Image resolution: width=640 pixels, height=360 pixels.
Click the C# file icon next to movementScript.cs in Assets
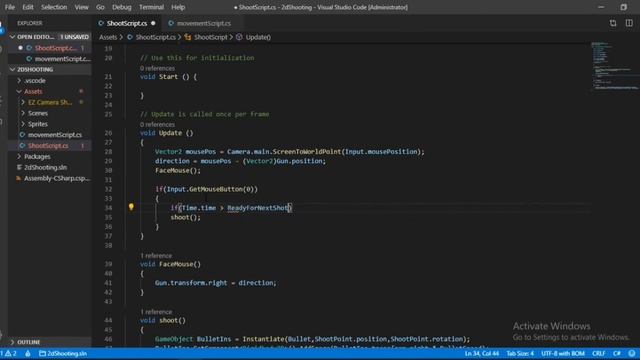[x=22, y=135]
